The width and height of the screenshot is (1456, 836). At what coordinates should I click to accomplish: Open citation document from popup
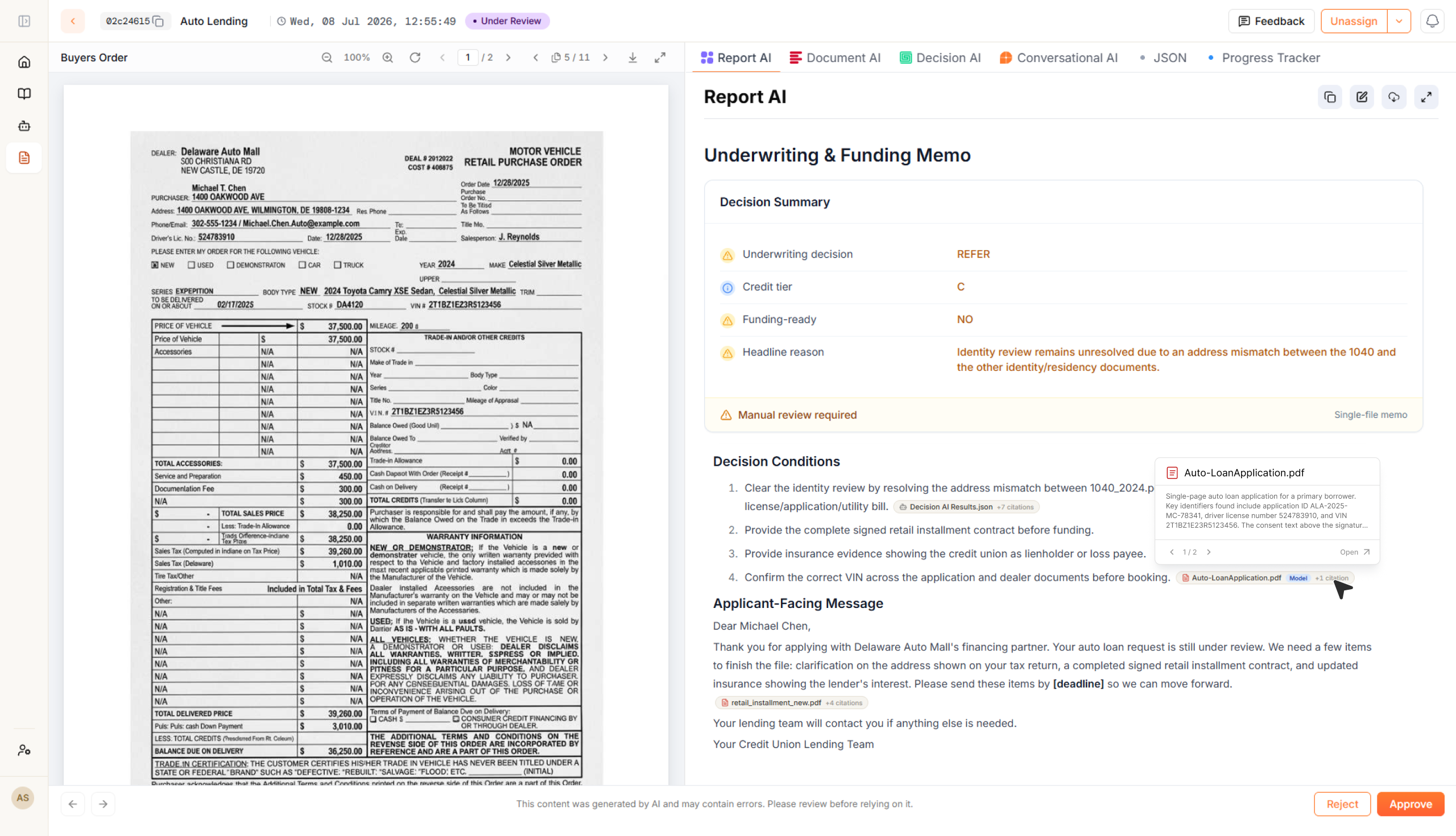pos(1354,552)
